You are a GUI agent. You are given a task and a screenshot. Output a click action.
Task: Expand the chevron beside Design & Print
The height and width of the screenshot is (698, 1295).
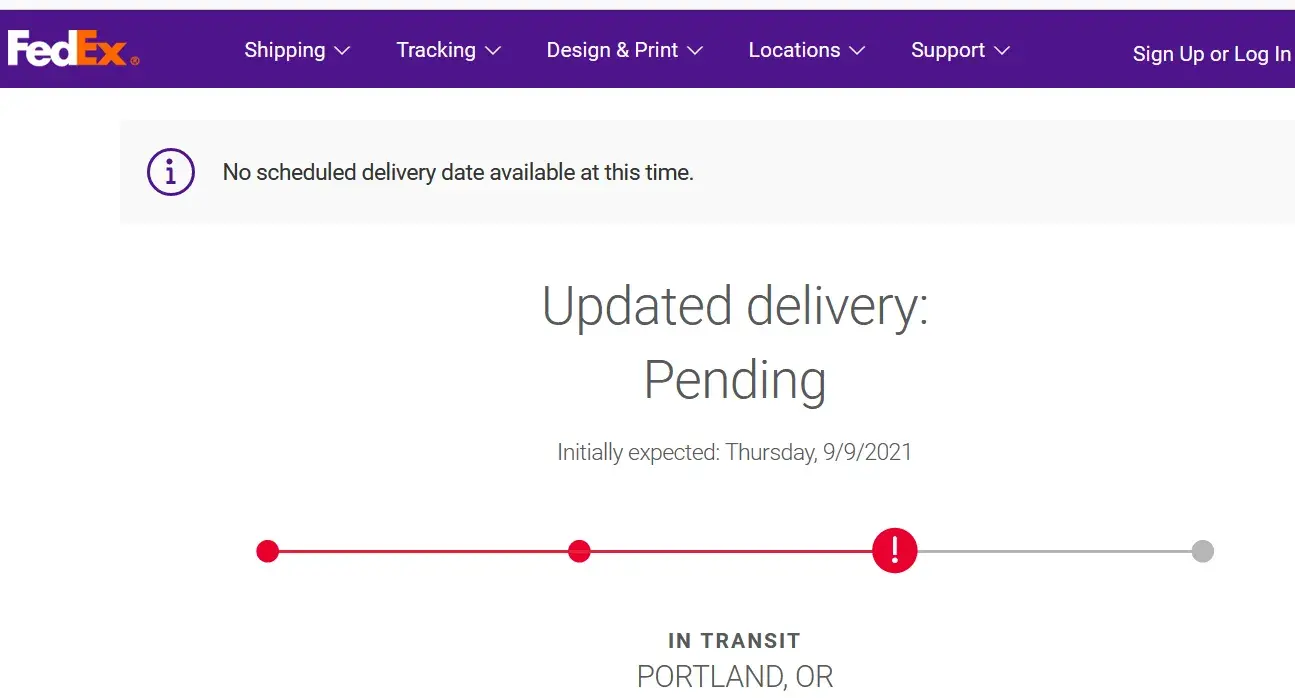click(696, 50)
